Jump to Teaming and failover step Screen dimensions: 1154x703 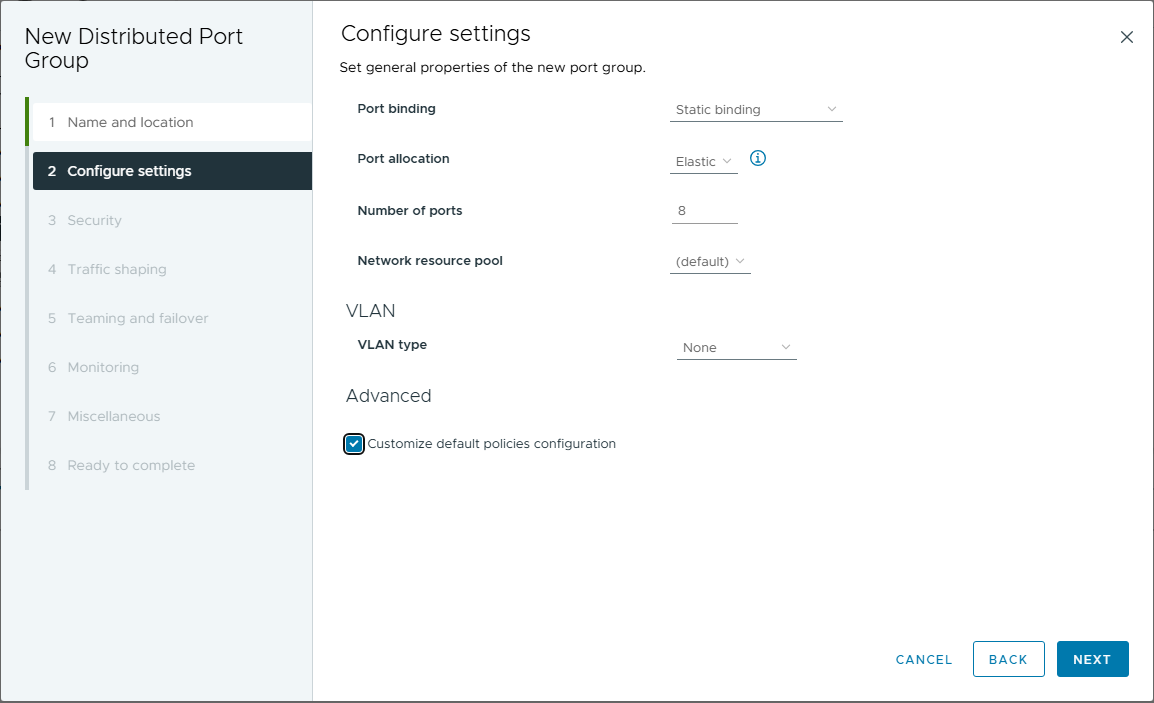click(x=138, y=318)
